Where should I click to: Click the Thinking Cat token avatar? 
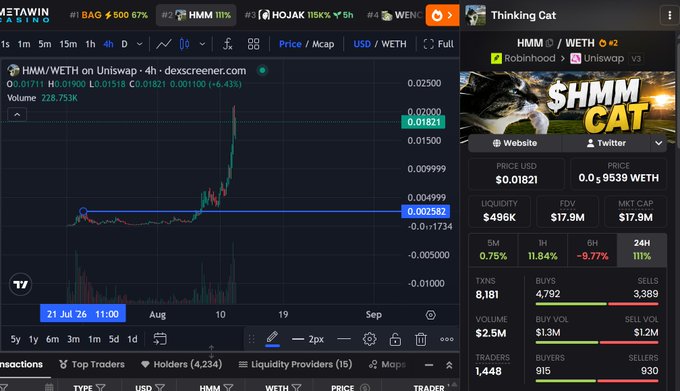[x=475, y=16]
